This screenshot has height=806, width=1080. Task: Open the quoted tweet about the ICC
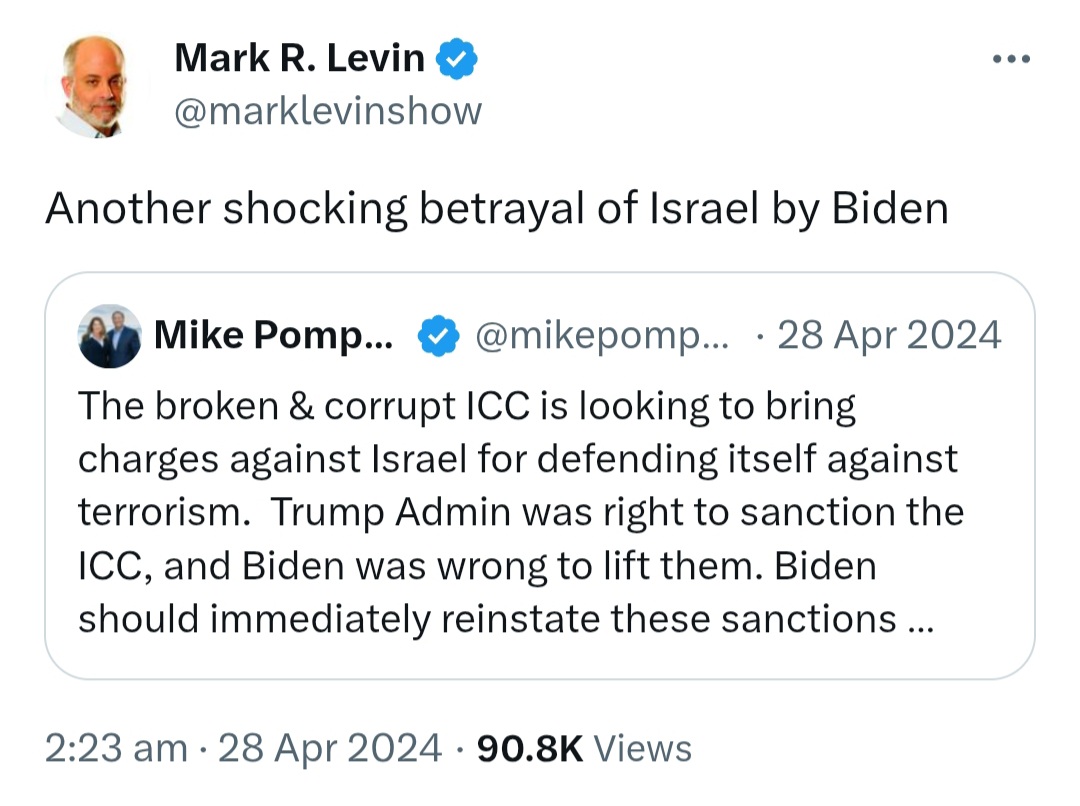(540, 476)
